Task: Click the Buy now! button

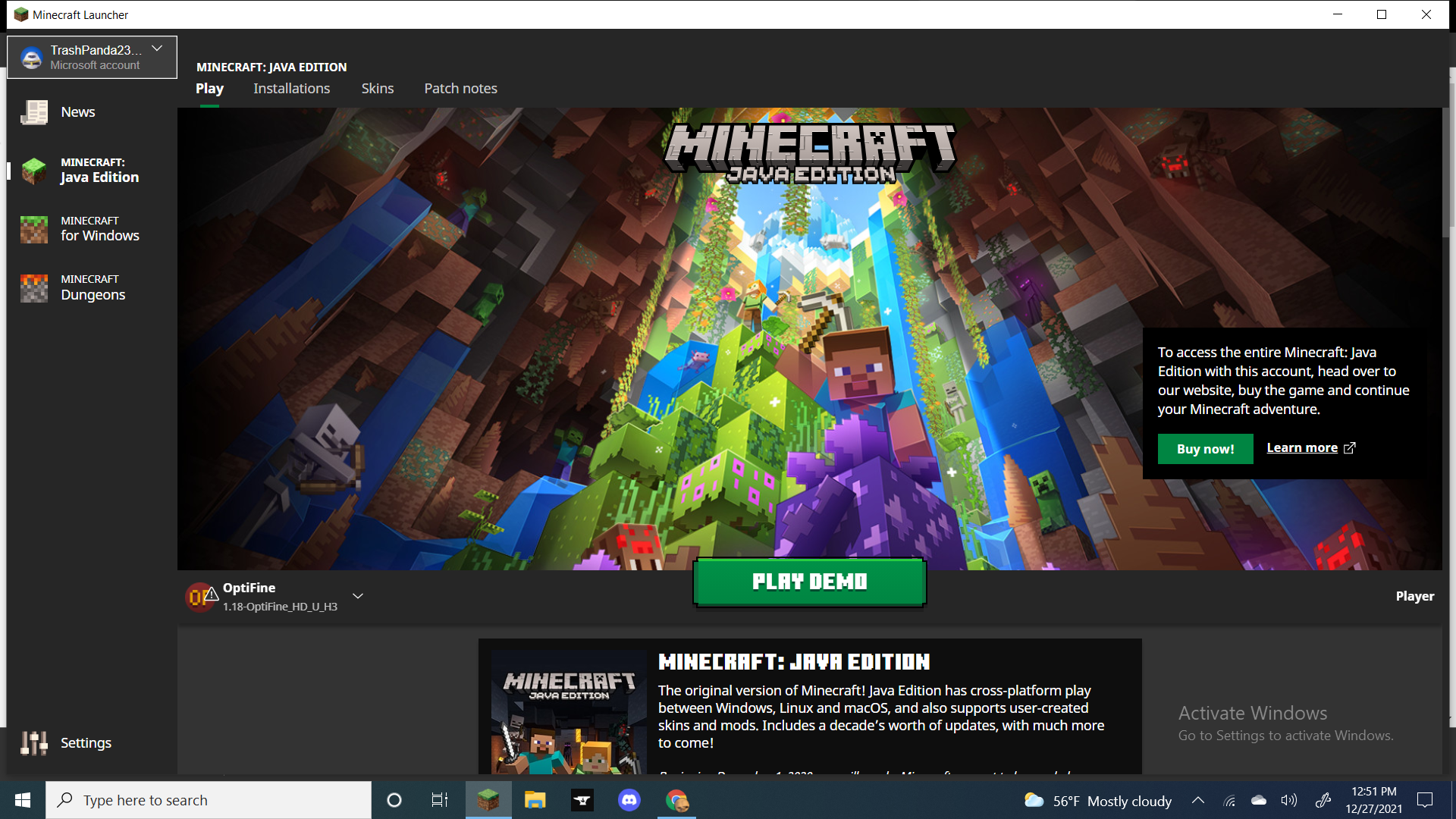Action: click(x=1205, y=449)
